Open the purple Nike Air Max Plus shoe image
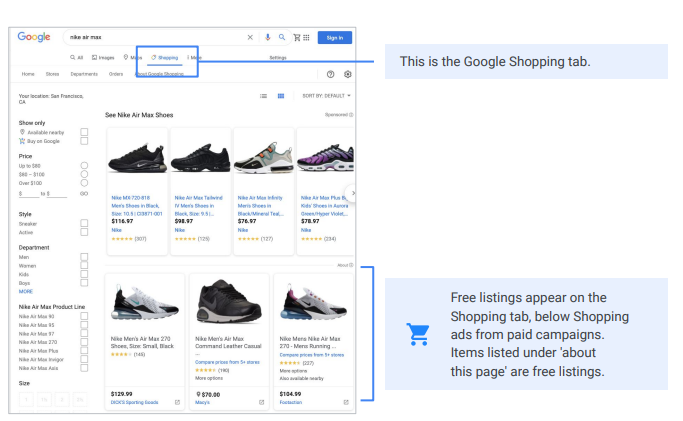Viewport: 683px width, 421px height. (x=325, y=158)
